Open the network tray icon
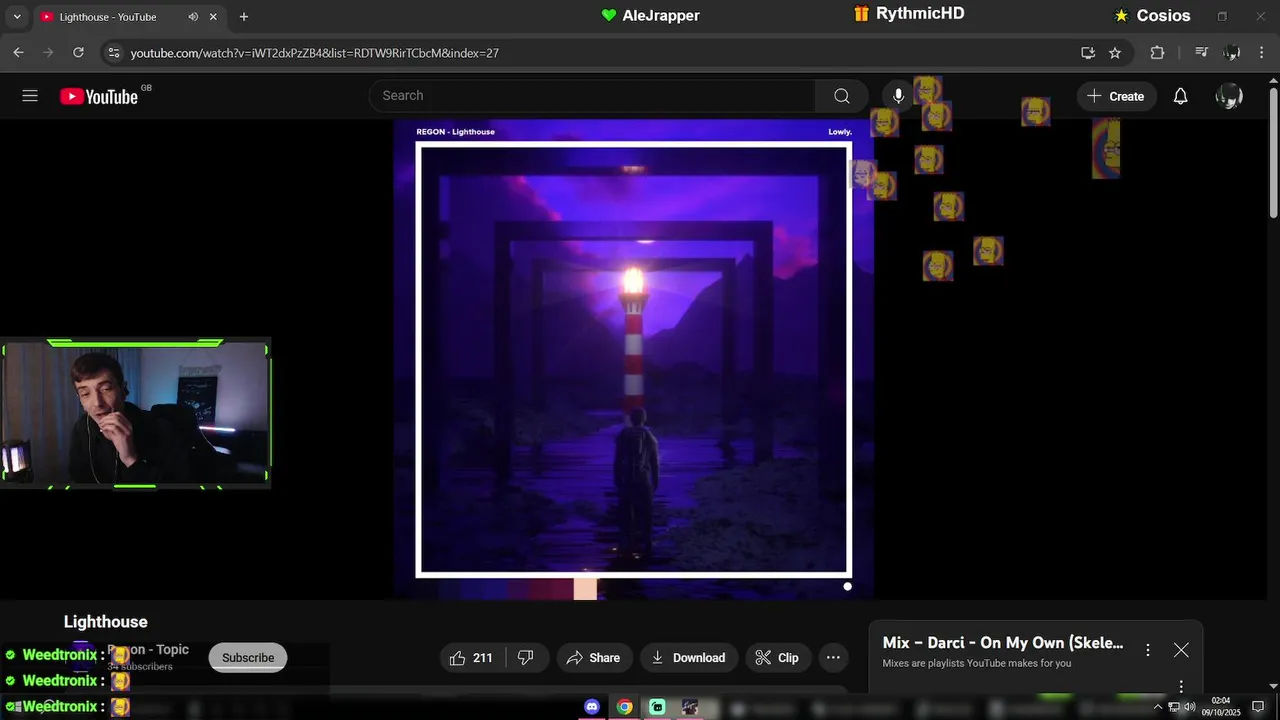The width and height of the screenshot is (1280, 720). [x=1174, y=707]
